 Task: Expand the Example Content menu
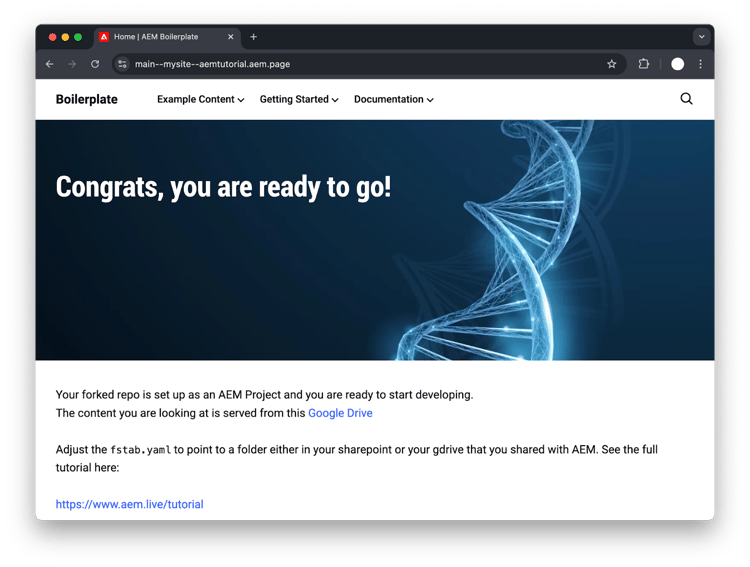point(200,99)
